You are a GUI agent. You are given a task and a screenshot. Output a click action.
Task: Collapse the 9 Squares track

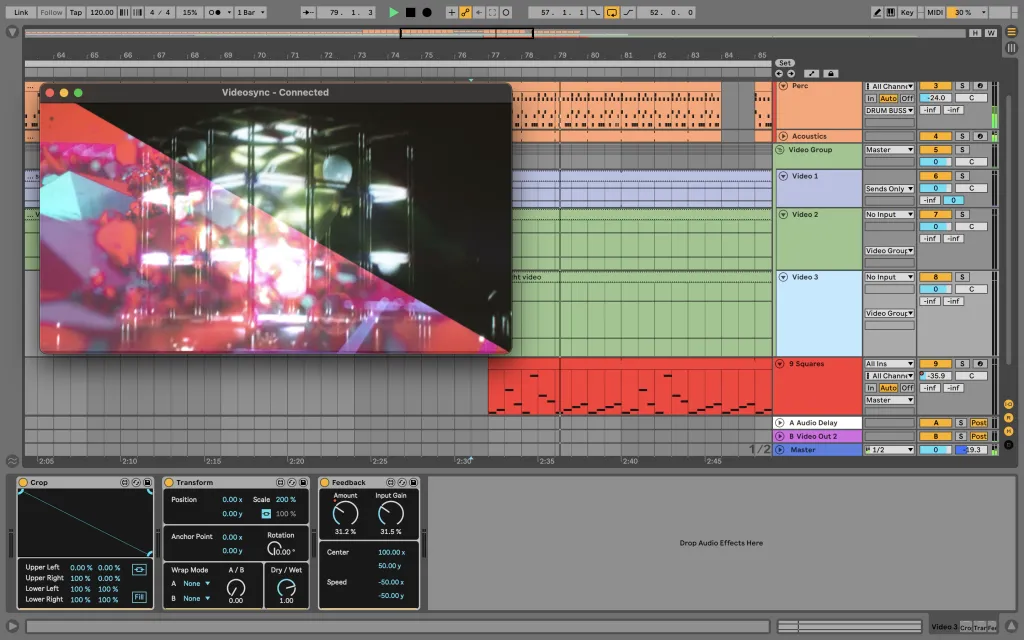782,364
